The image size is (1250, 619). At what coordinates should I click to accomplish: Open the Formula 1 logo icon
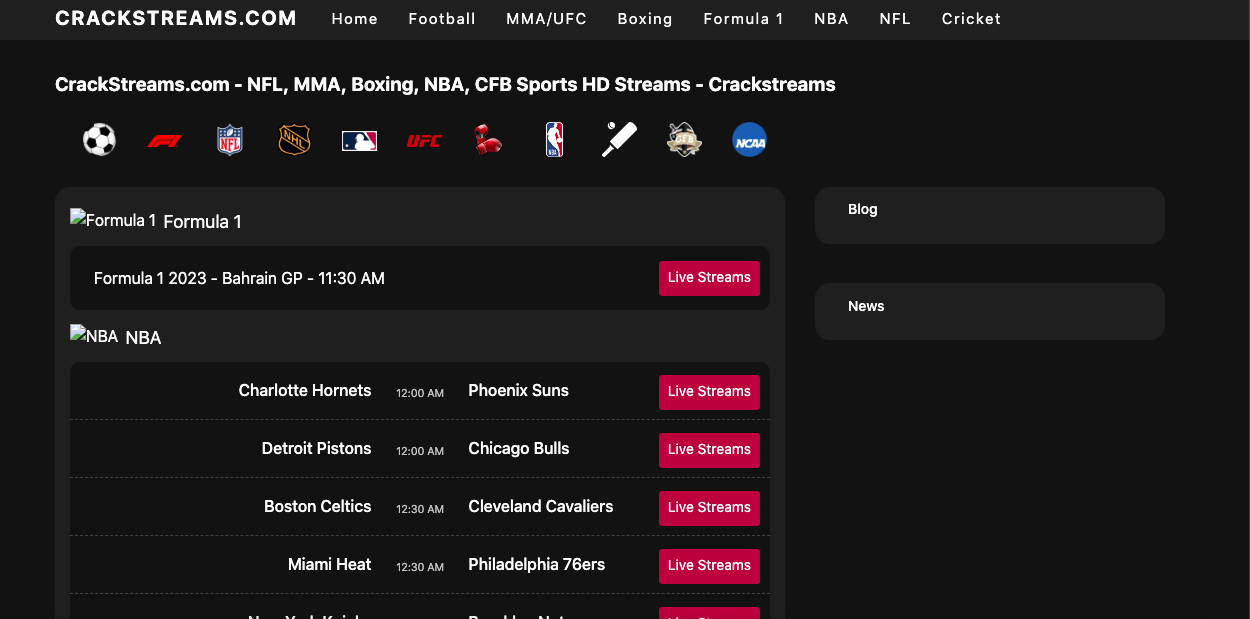164,141
